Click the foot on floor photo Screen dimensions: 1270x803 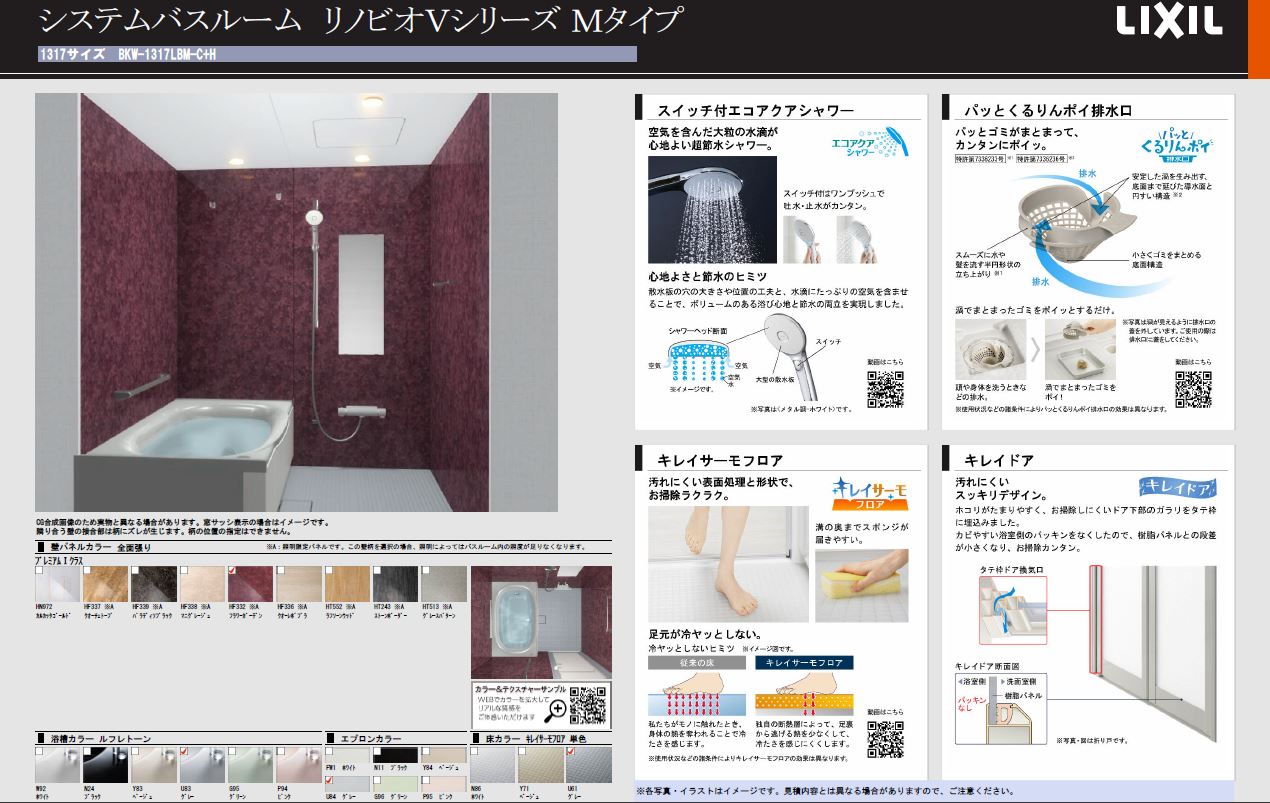coord(727,564)
